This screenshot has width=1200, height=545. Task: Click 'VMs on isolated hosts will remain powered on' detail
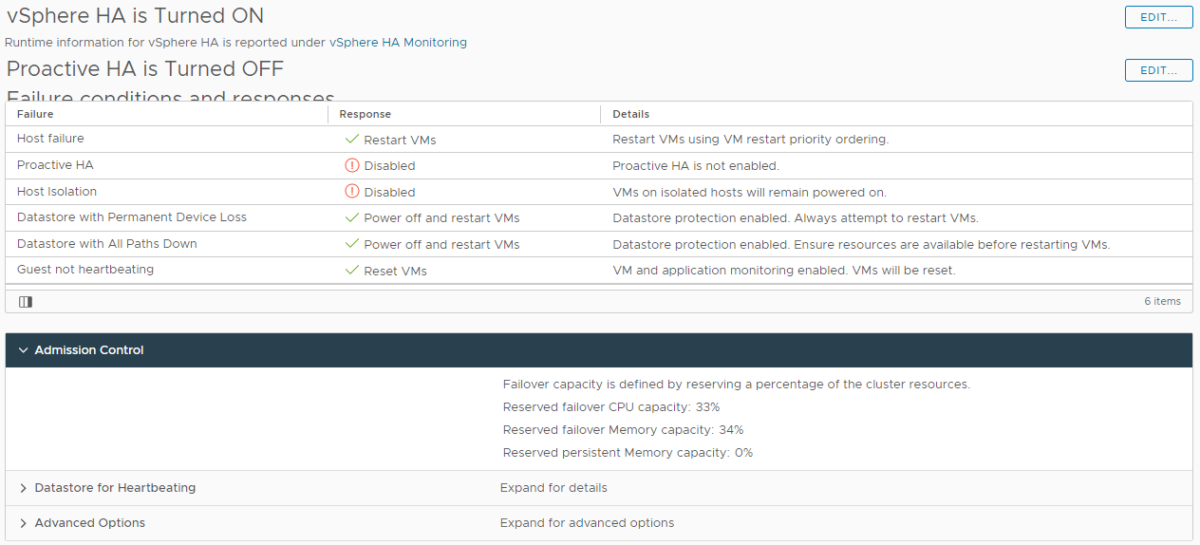point(749,192)
